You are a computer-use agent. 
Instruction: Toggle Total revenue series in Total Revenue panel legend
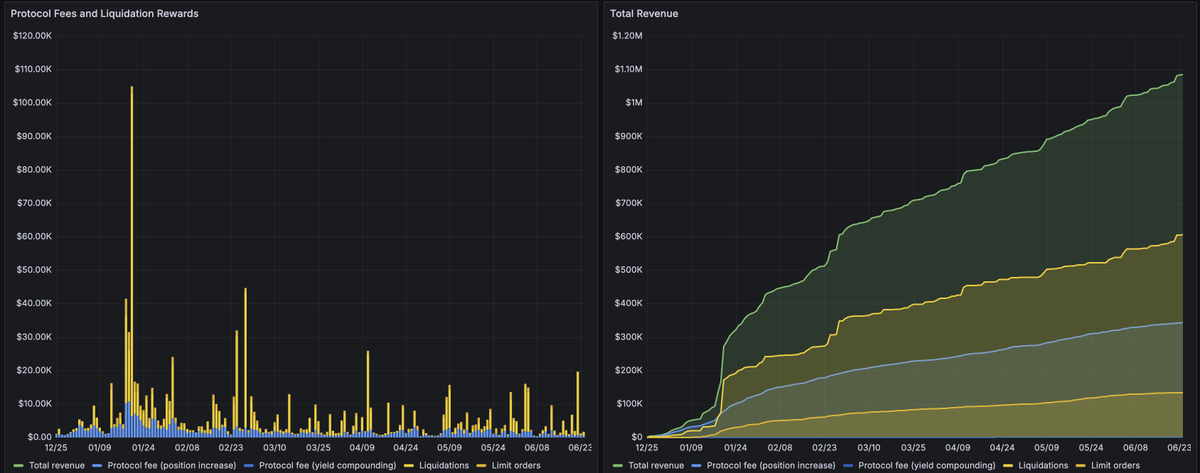[x=657, y=465]
